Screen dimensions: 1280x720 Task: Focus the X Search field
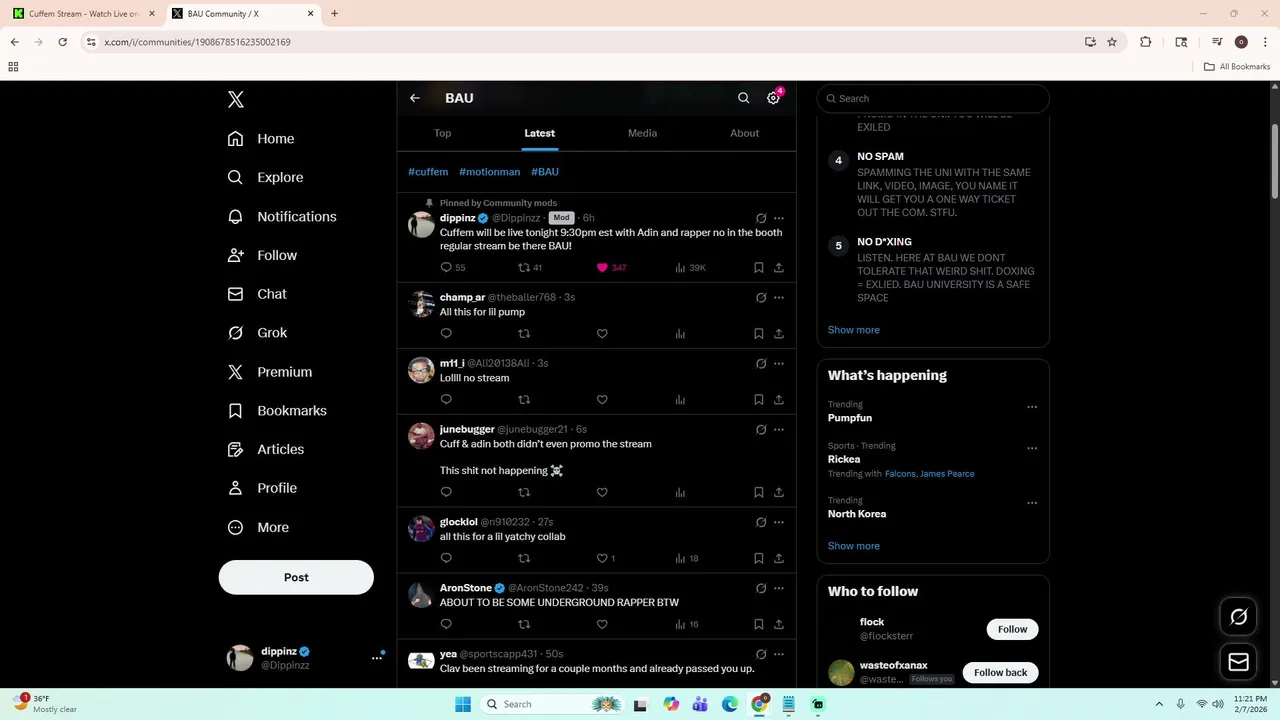933,98
